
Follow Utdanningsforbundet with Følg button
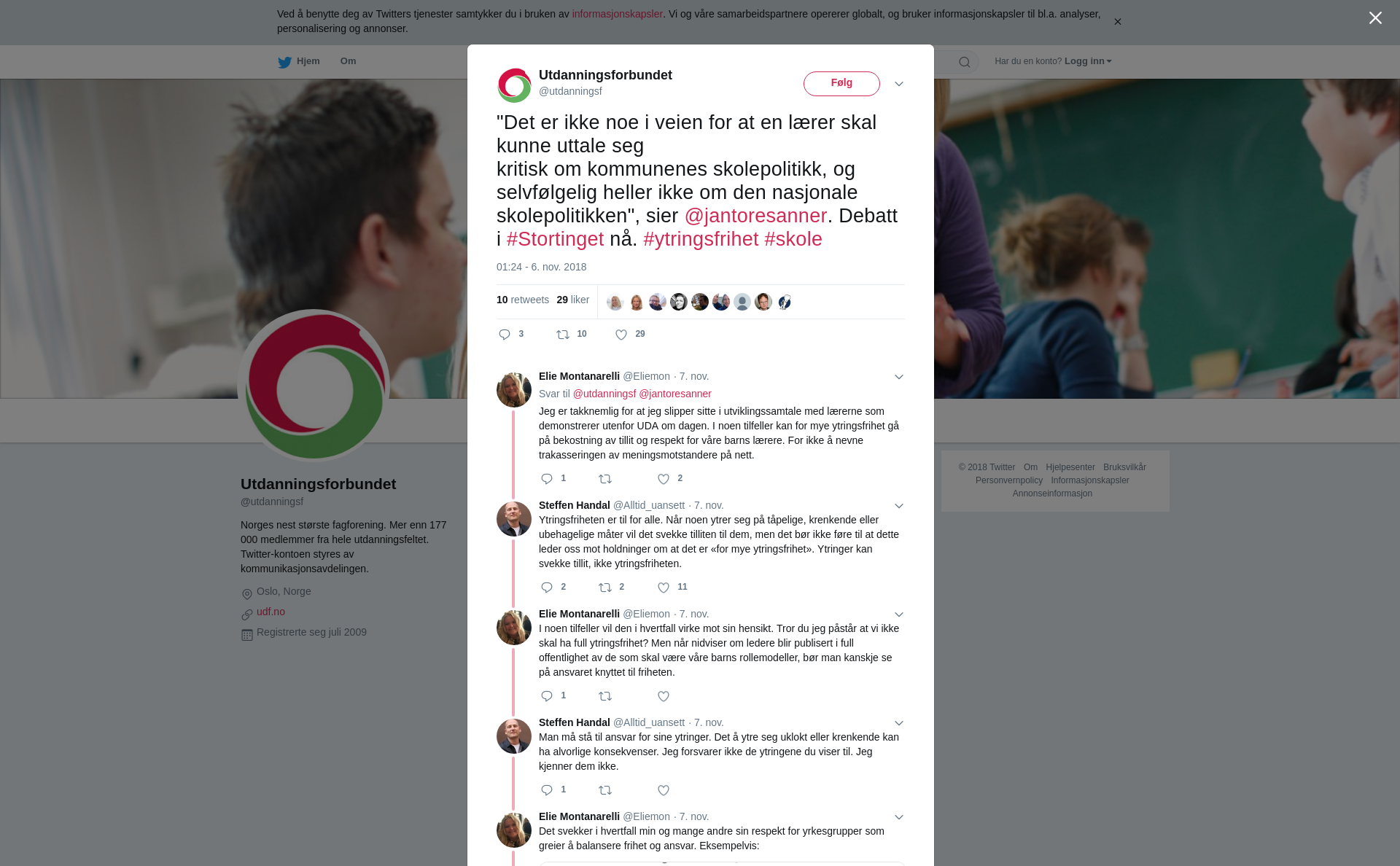tap(841, 84)
